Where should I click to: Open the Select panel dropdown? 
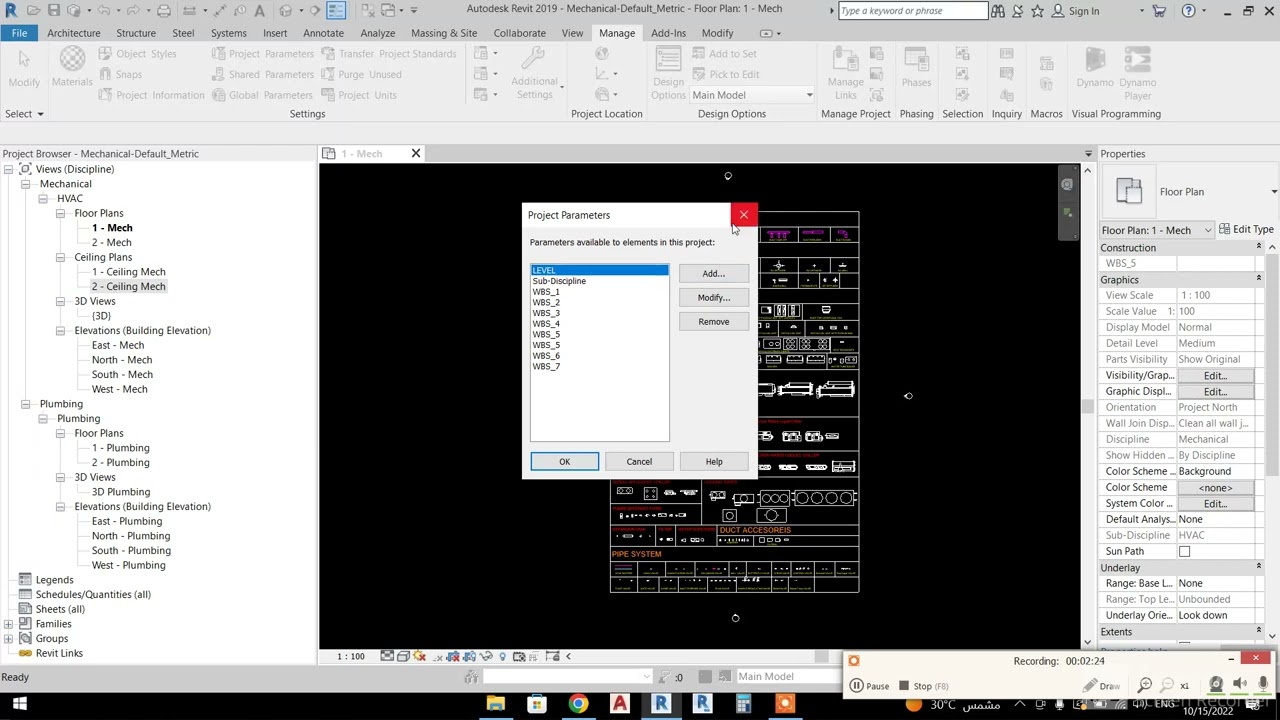tap(24, 114)
